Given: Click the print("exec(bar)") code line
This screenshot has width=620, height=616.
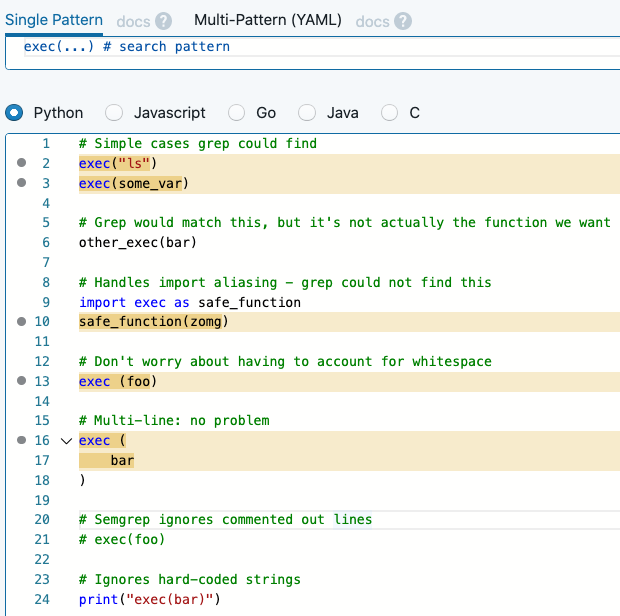Looking at the screenshot, I should [x=149, y=599].
